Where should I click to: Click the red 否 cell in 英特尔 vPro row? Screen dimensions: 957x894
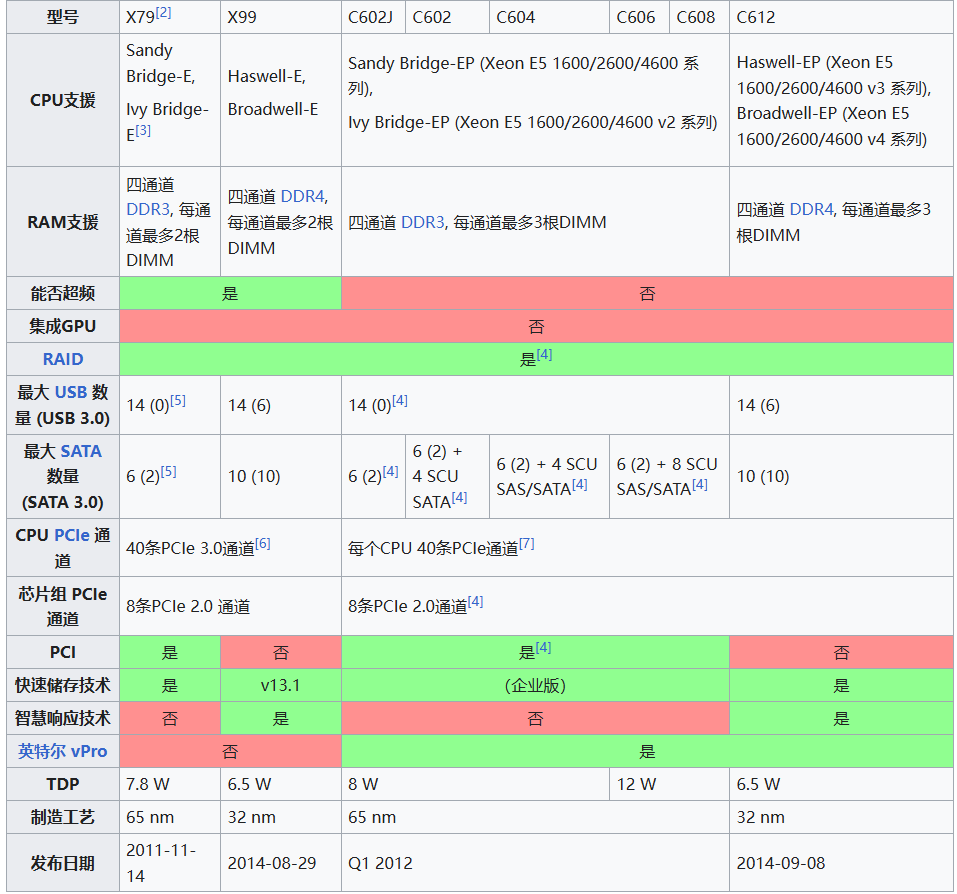point(230,751)
